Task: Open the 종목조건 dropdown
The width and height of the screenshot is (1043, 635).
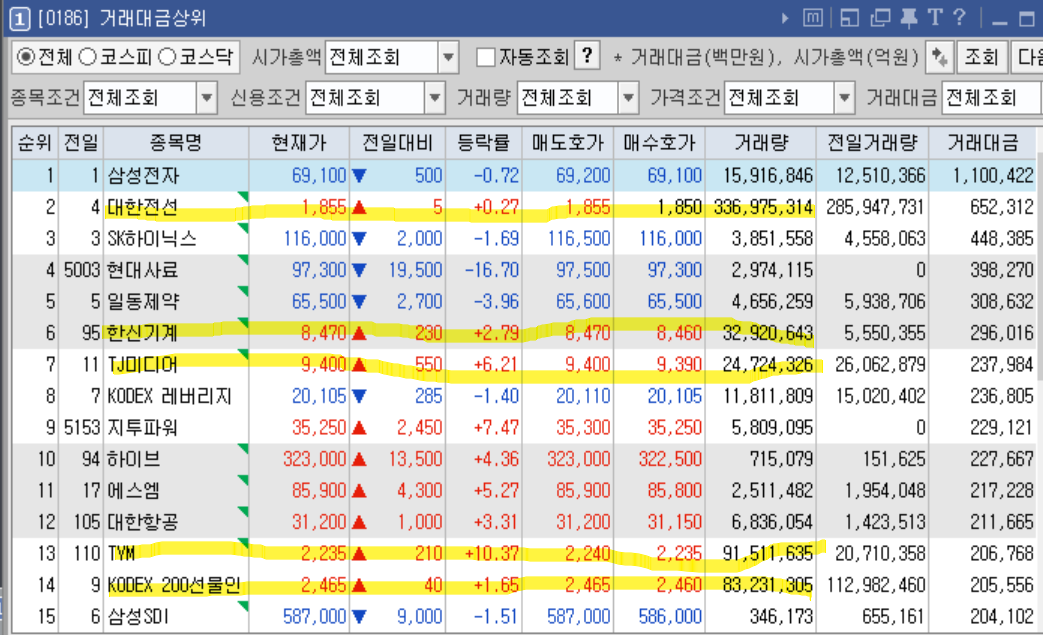Action: [x=207, y=98]
